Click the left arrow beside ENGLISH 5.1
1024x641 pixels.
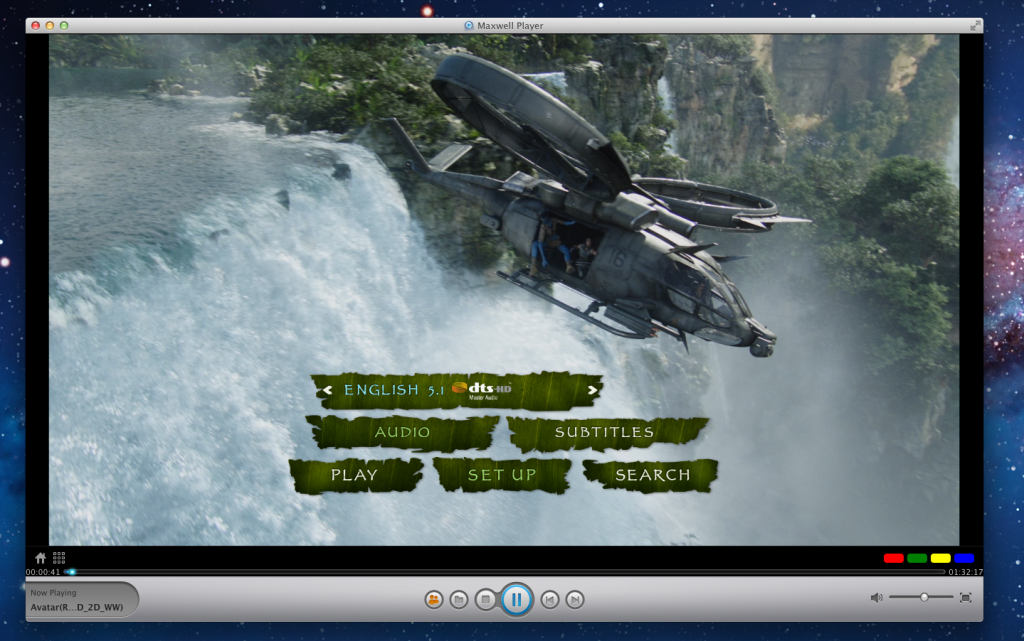[330, 388]
